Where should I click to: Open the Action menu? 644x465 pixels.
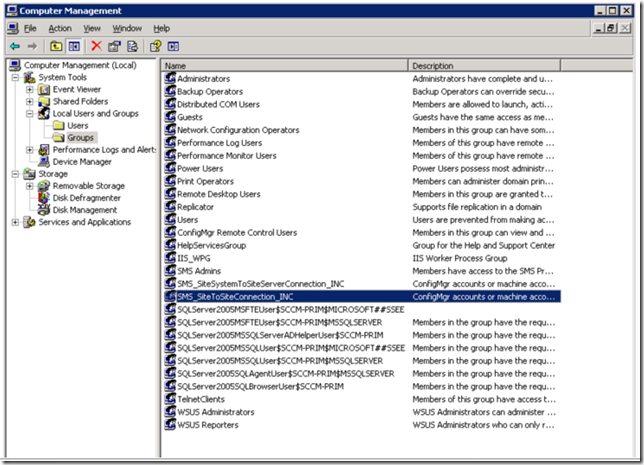click(x=60, y=28)
